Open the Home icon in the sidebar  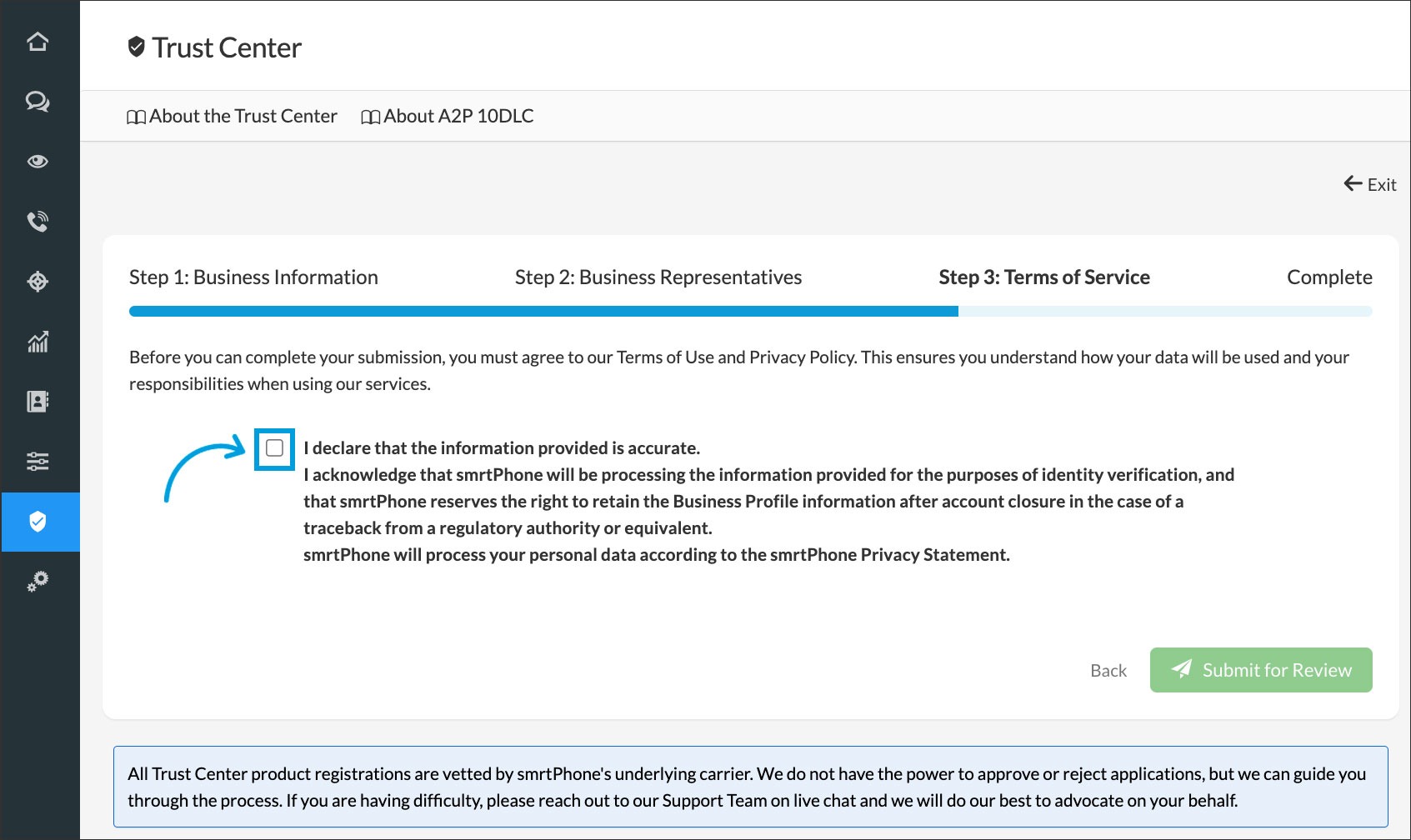(x=38, y=42)
